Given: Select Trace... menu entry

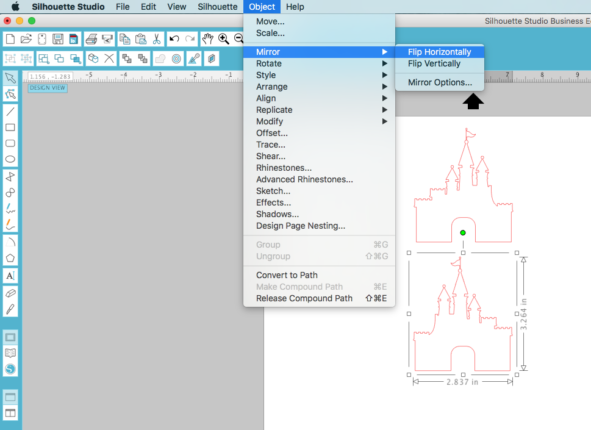Looking at the screenshot, I should point(319,145).
